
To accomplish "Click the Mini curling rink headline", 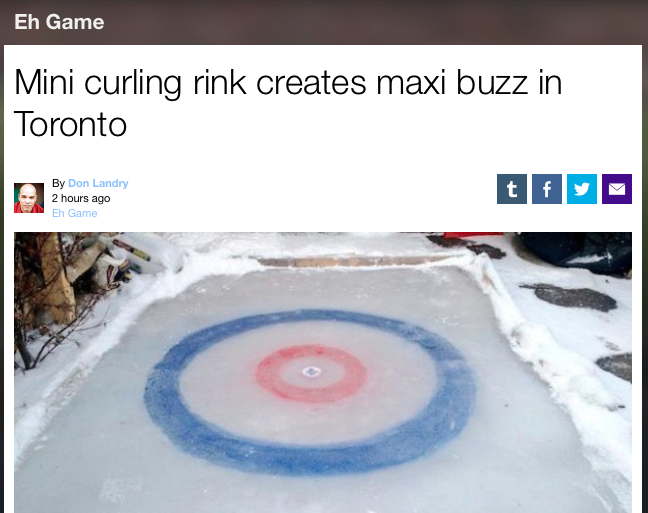I will point(288,103).
